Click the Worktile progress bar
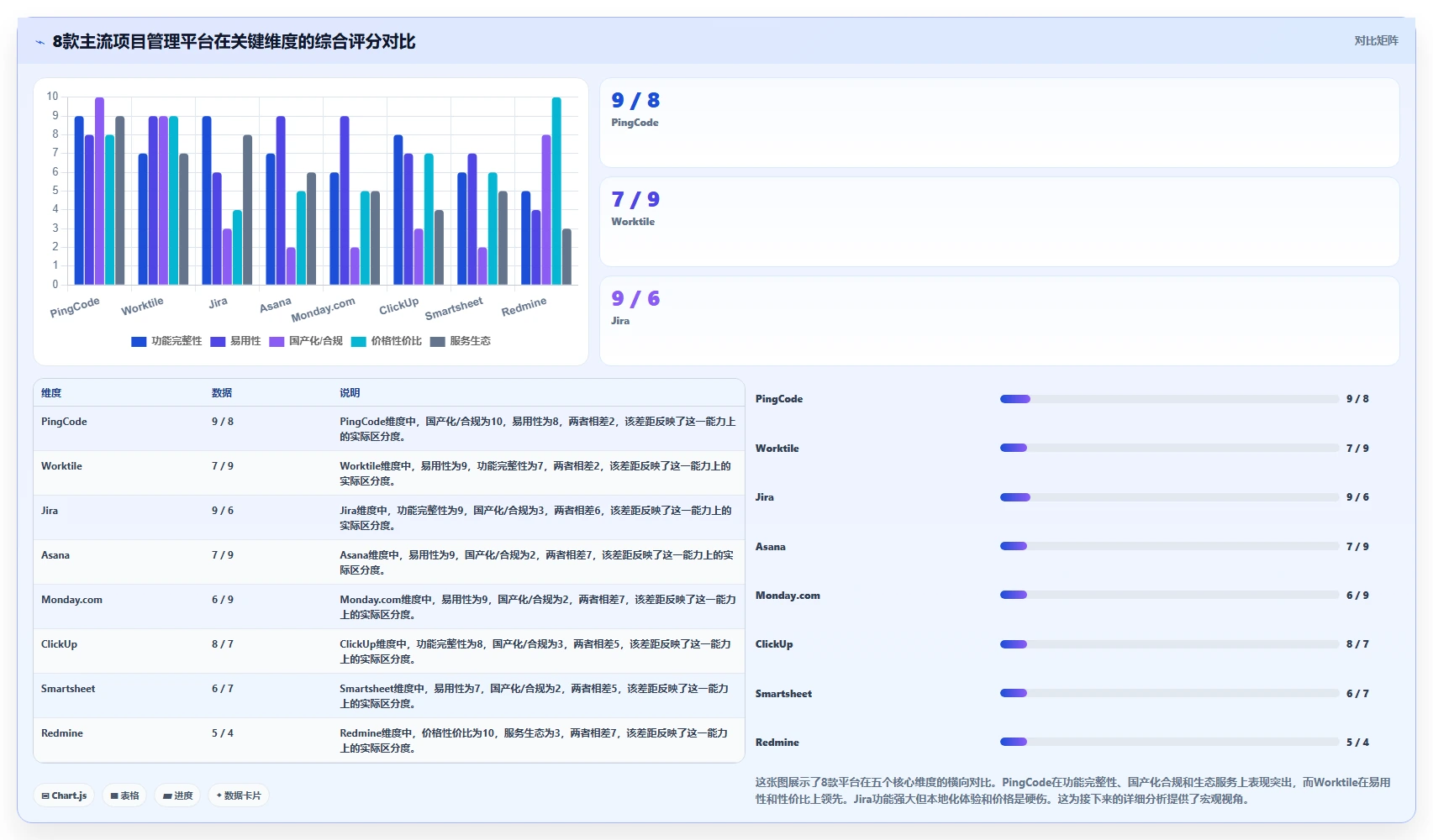Viewport: 1433px width, 840px height. point(1169,448)
